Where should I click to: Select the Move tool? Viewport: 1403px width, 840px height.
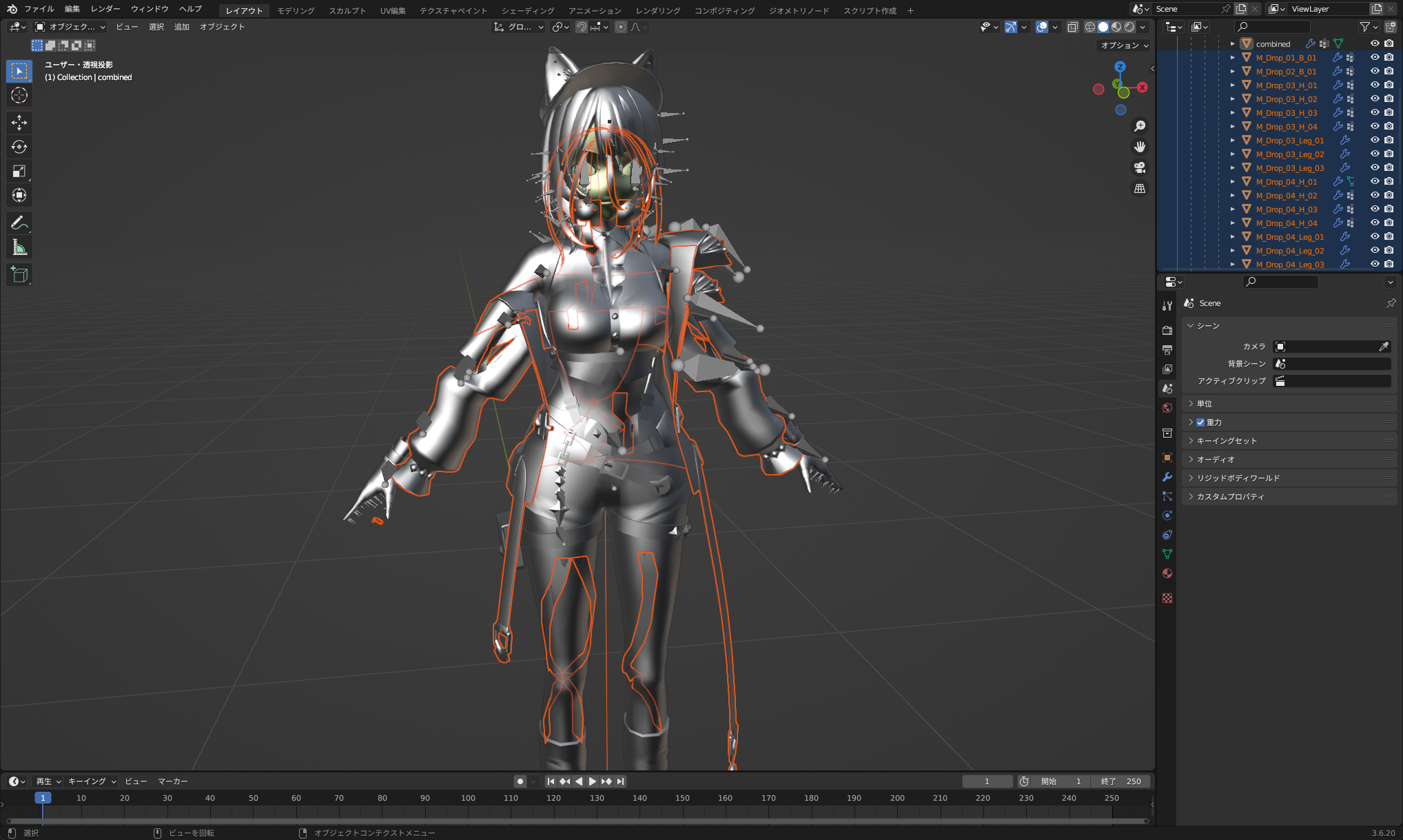click(19, 123)
